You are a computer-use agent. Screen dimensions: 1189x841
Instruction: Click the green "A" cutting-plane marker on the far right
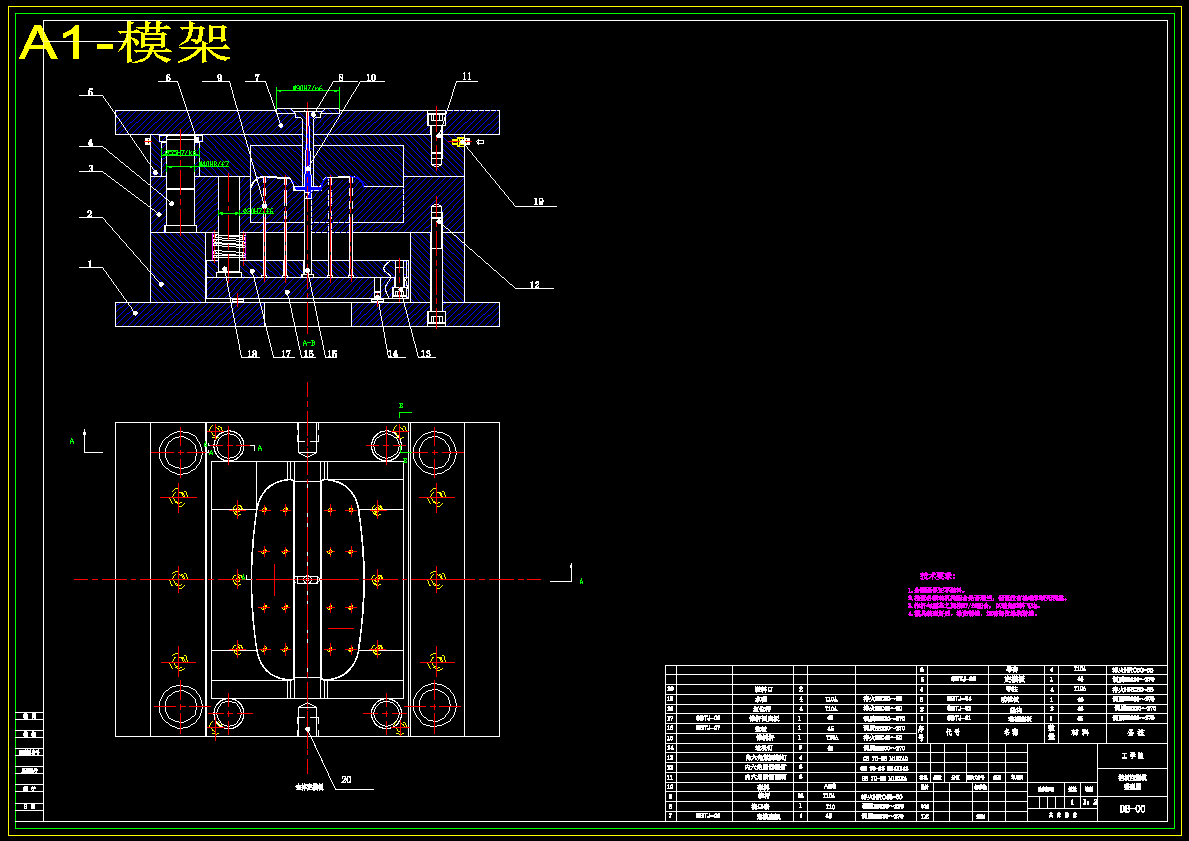click(x=582, y=582)
